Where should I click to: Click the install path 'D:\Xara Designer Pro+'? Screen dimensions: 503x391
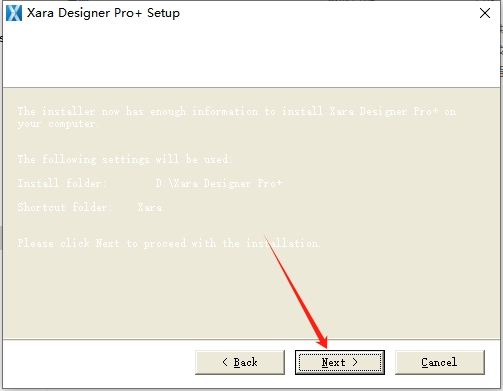pyautogui.click(x=219, y=183)
